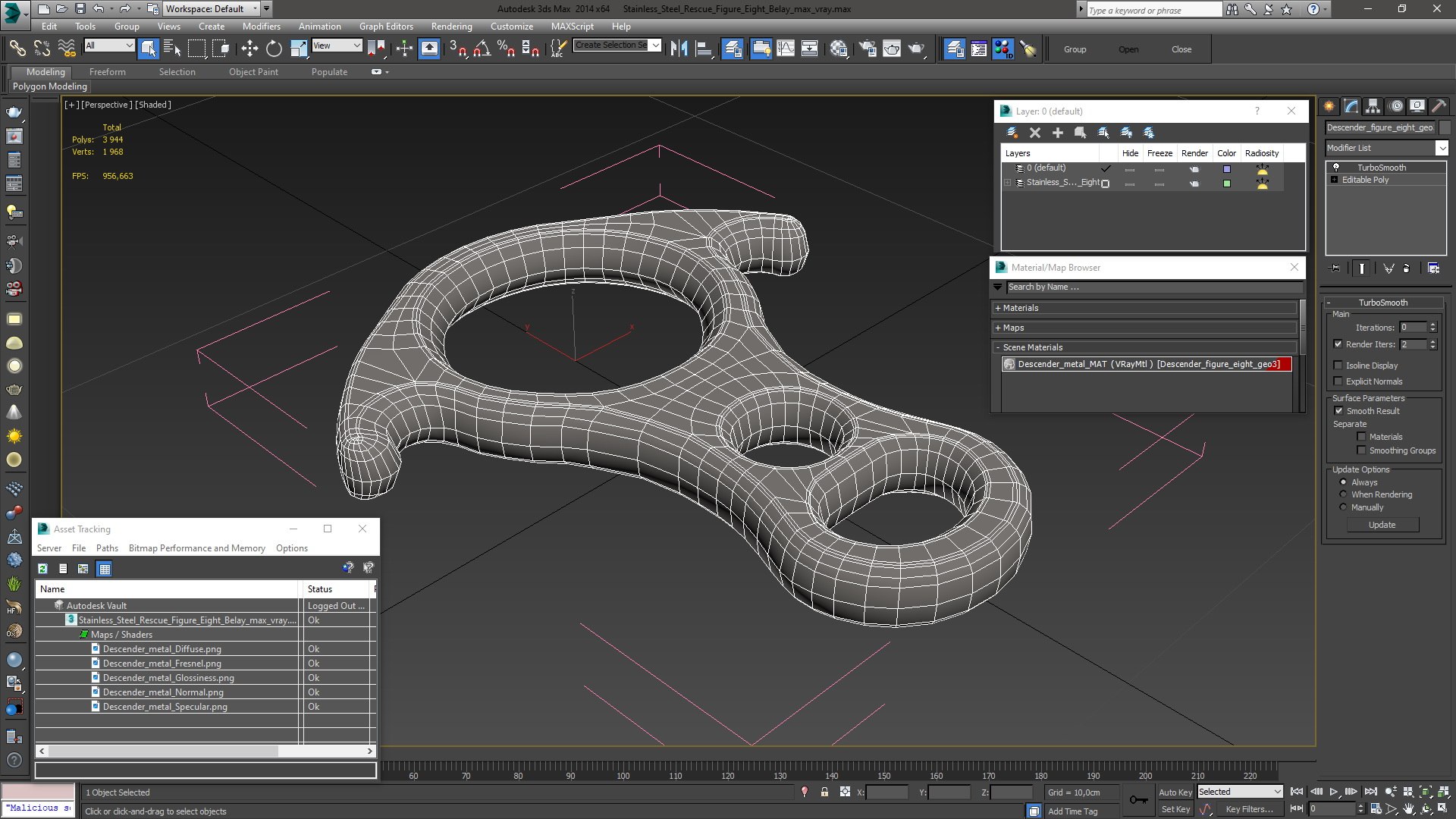Click Play Animation button
This screenshot has width=1456, height=819.
click(x=1333, y=792)
